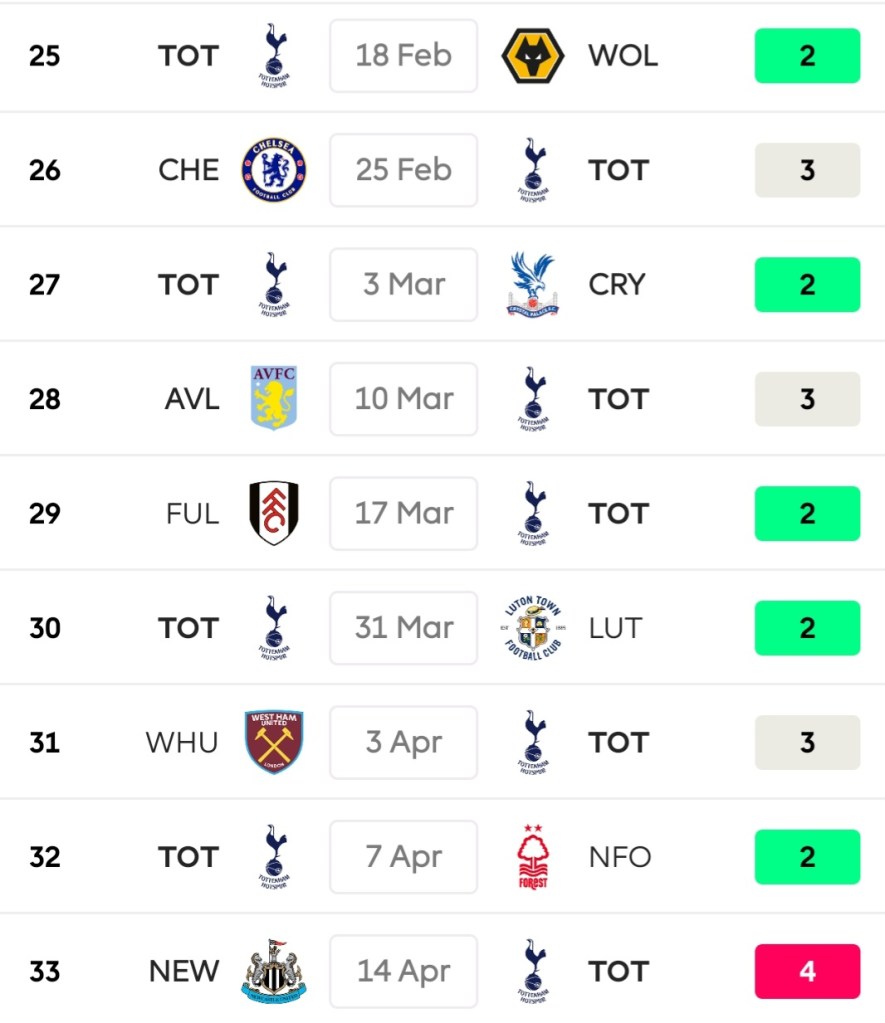885x1023 pixels.
Task: Click the Nottingham Forest tree logo
Action: [x=533, y=857]
